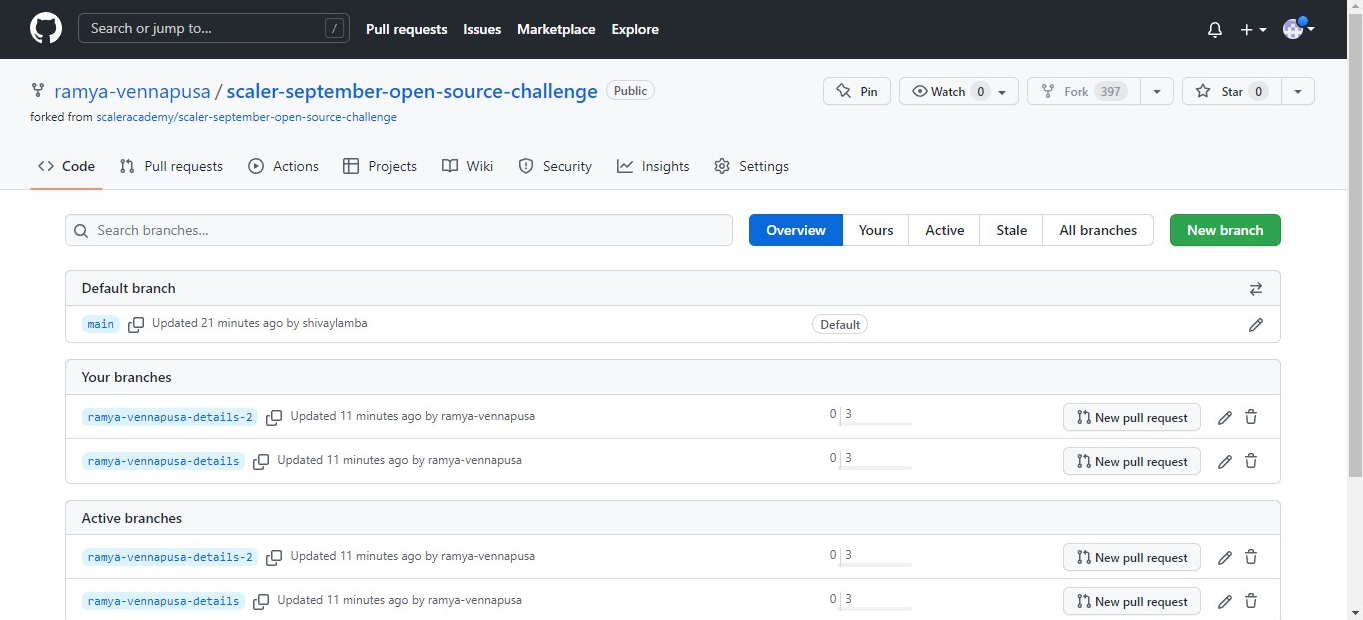
Task: Open ramya-vennapusa-details branch in Your branches
Action: tap(164, 461)
